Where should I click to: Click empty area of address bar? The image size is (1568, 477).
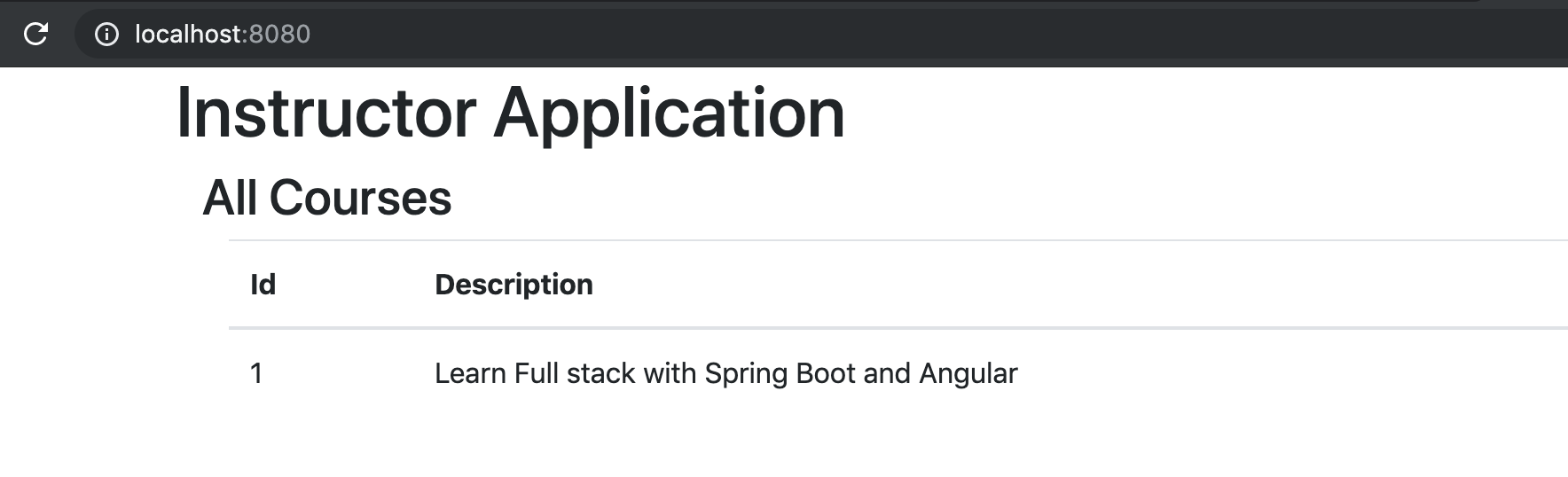[x=887, y=34]
